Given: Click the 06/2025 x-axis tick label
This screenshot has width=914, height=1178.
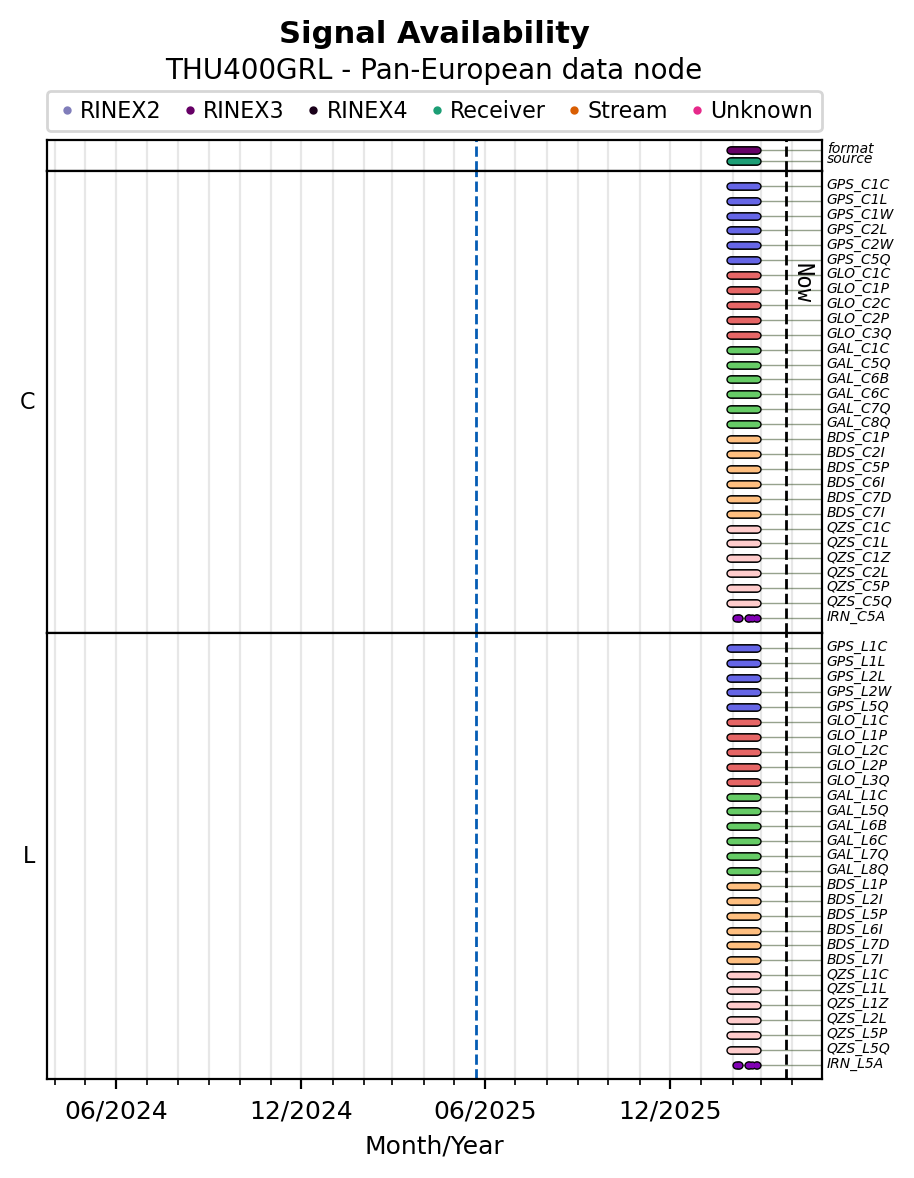Looking at the screenshot, I should pos(485,1111).
